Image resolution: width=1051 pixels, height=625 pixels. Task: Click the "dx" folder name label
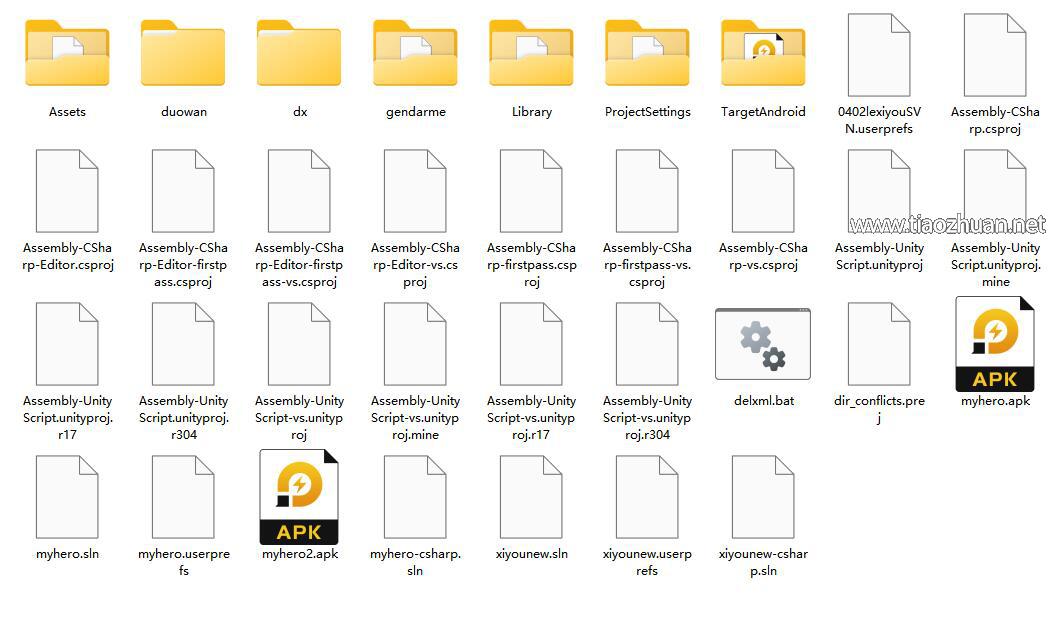(x=300, y=112)
